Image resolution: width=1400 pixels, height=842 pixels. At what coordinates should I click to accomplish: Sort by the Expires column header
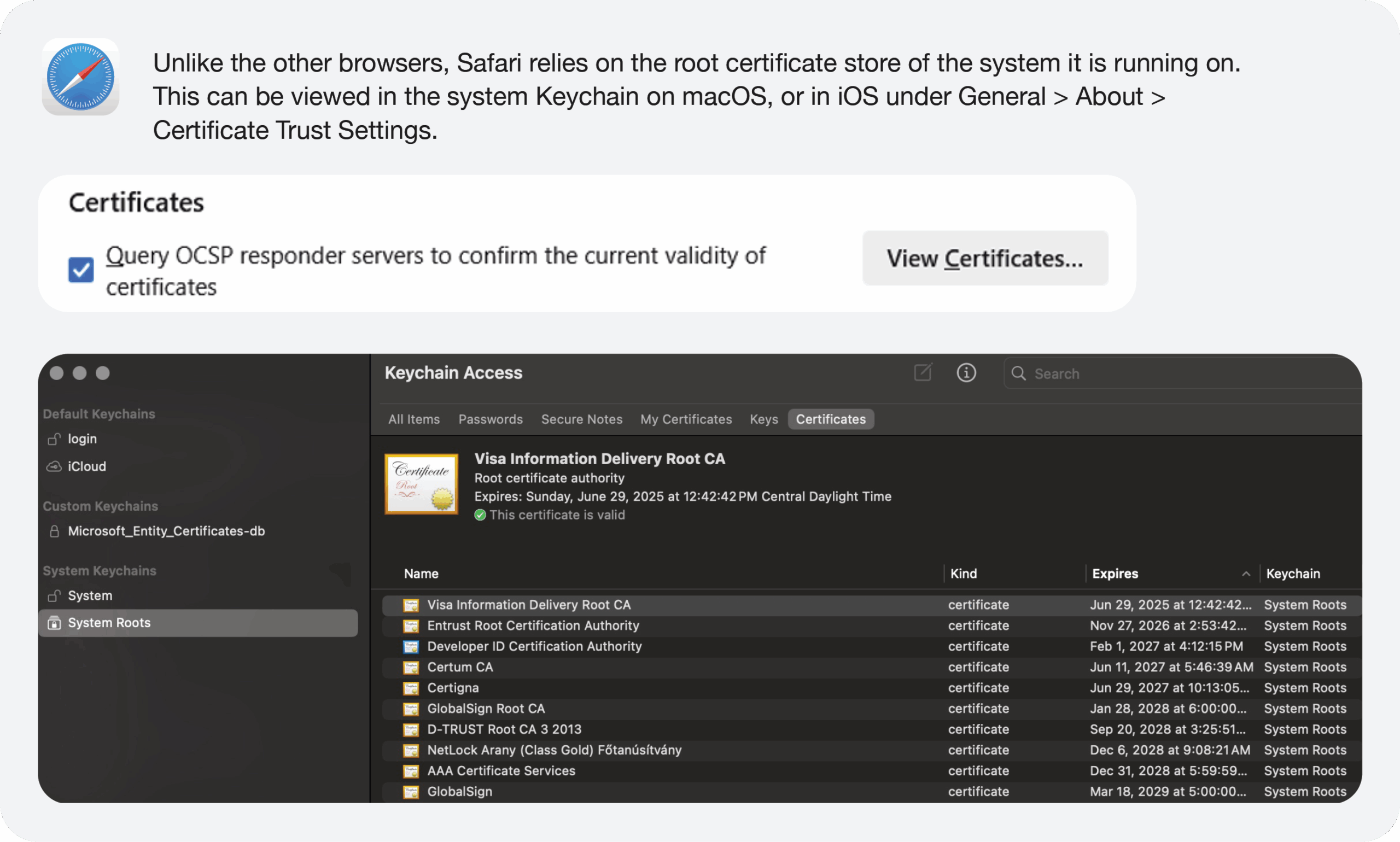coord(1115,574)
